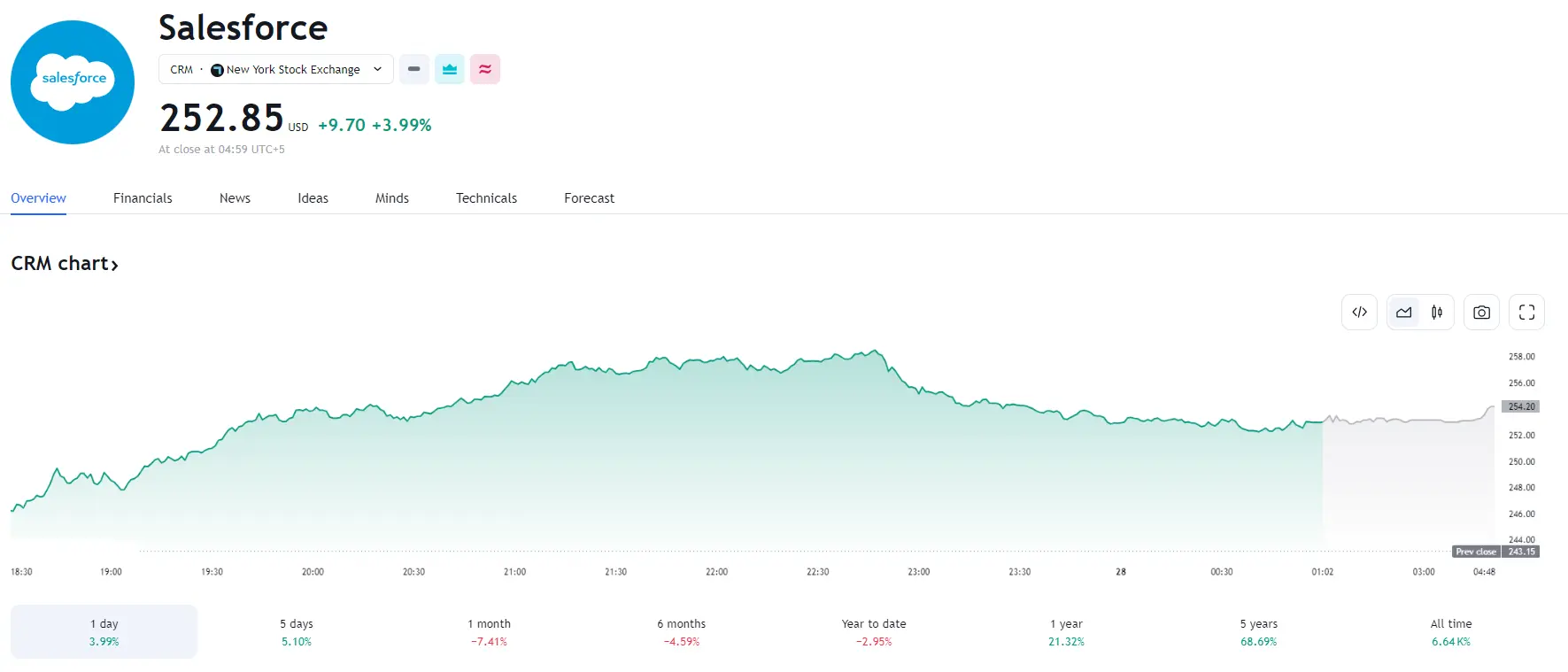Select the 1 year range
The width and height of the screenshot is (1568, 672).
coord(1066,632)
